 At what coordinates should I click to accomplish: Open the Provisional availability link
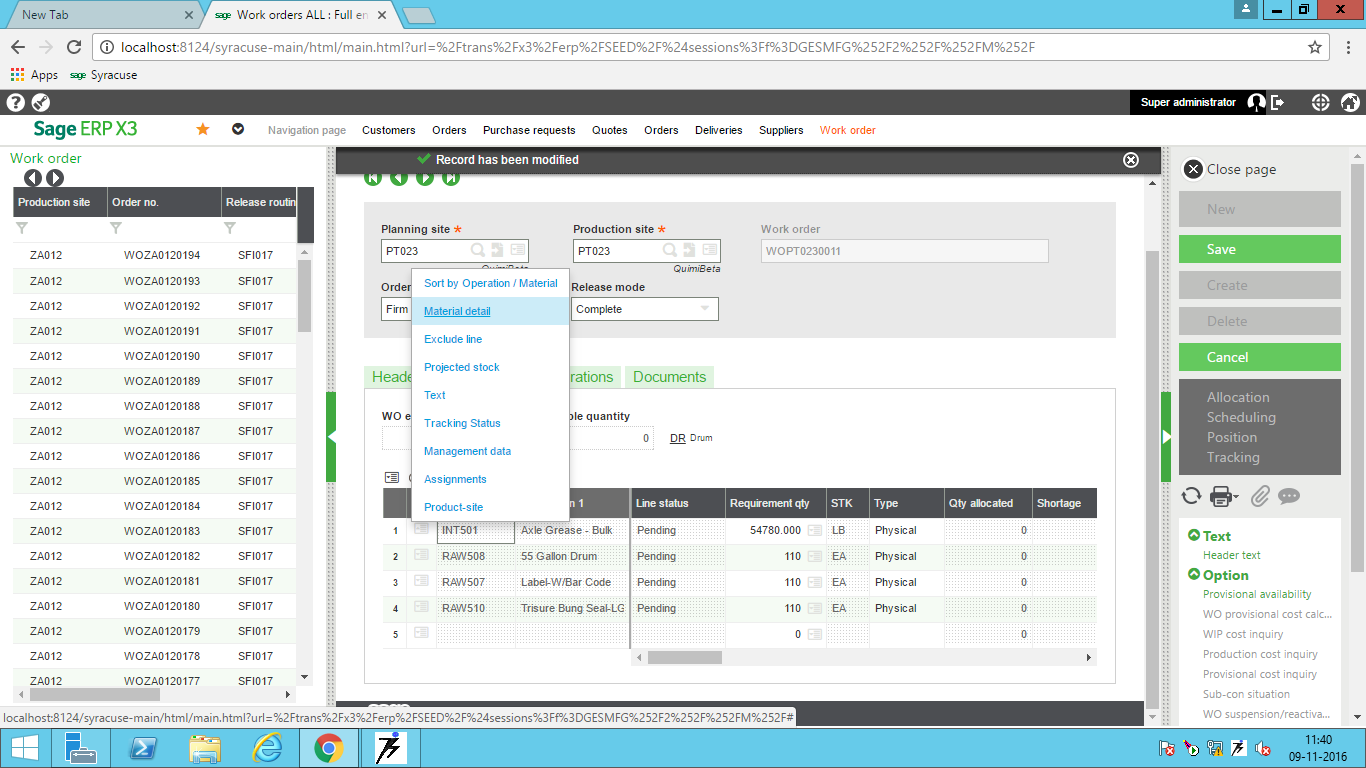point(1256,594)
